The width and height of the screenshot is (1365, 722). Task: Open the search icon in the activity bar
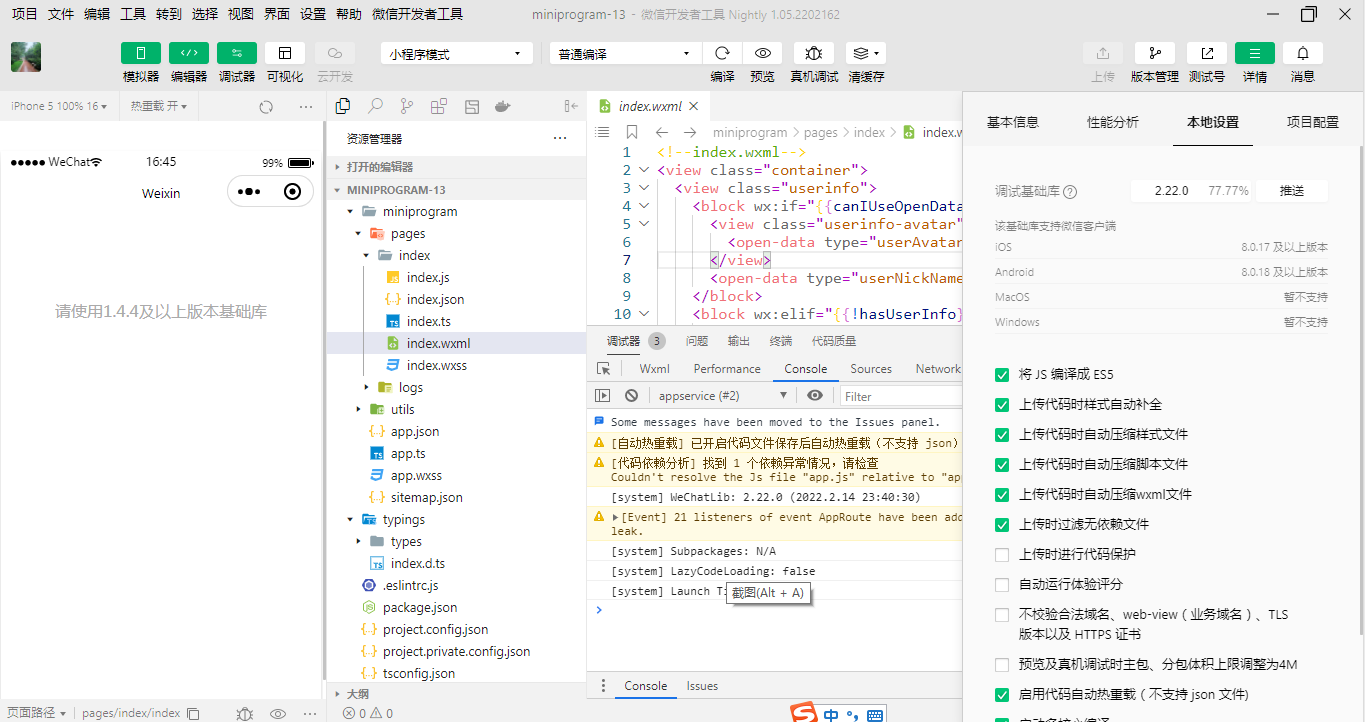point(375,106)
